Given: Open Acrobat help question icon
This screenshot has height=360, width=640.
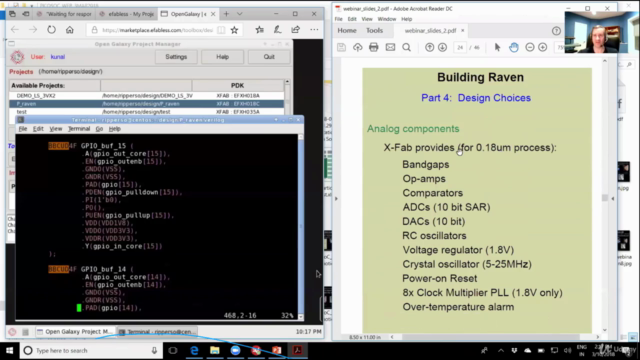Looking at the screenshot, I should coord(556,31).
